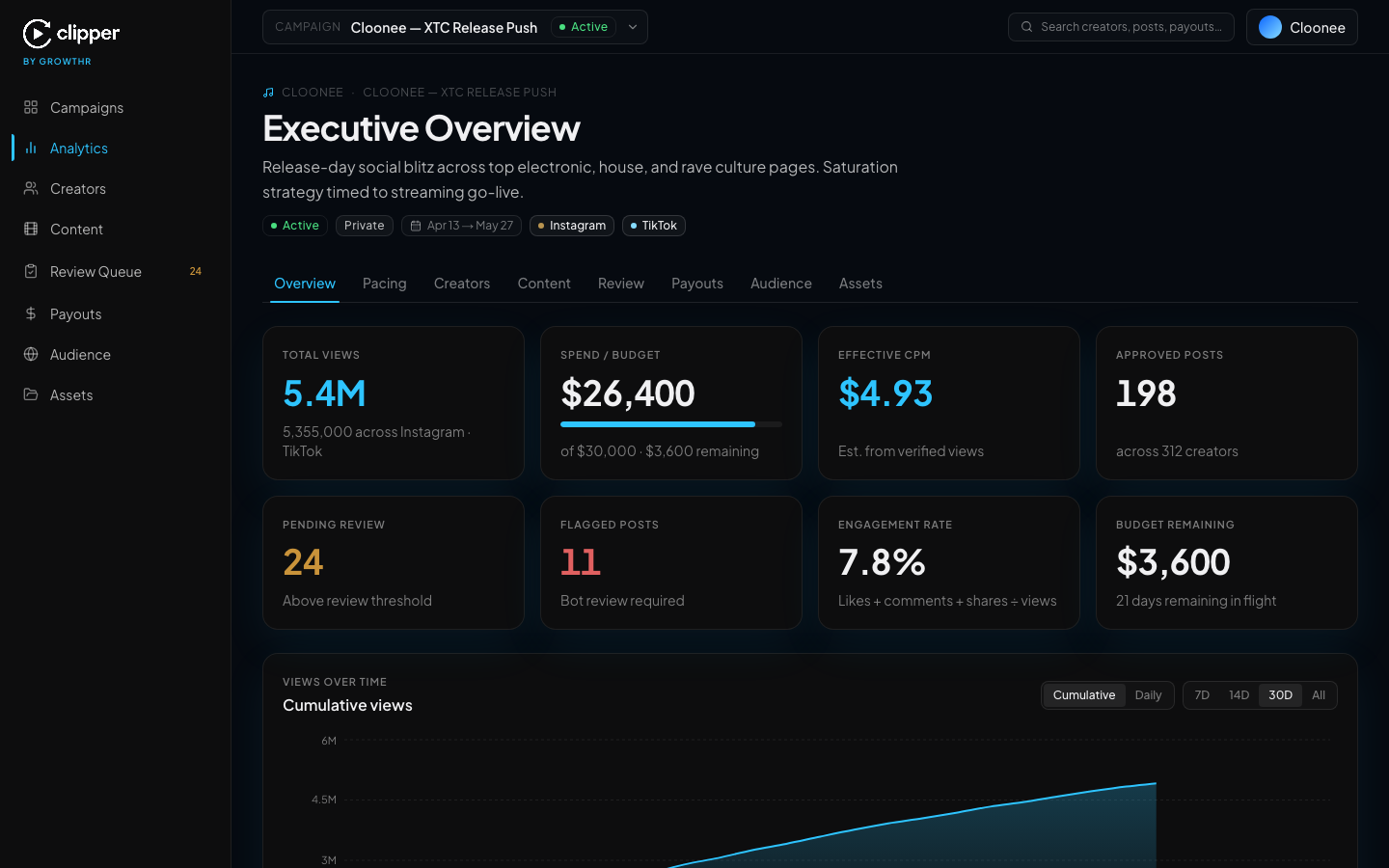Open the Pacing tab
Image resolution: width=1389 pixels, height=868 pixels.
point(384,284)
